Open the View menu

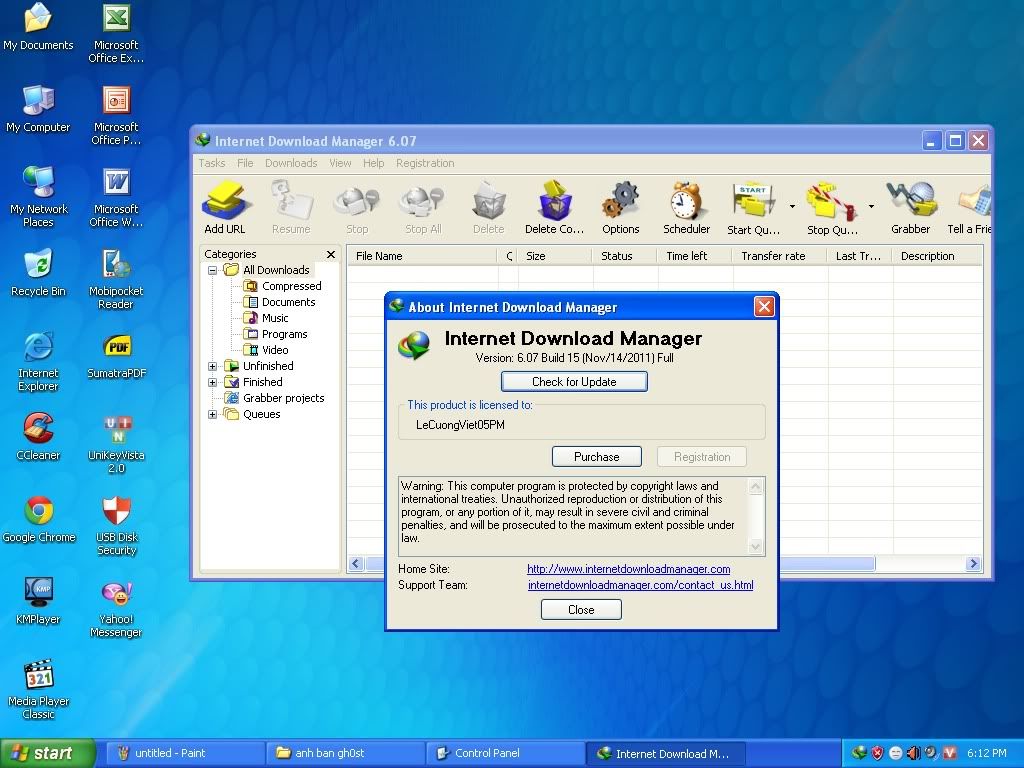(x=340, y=163)
